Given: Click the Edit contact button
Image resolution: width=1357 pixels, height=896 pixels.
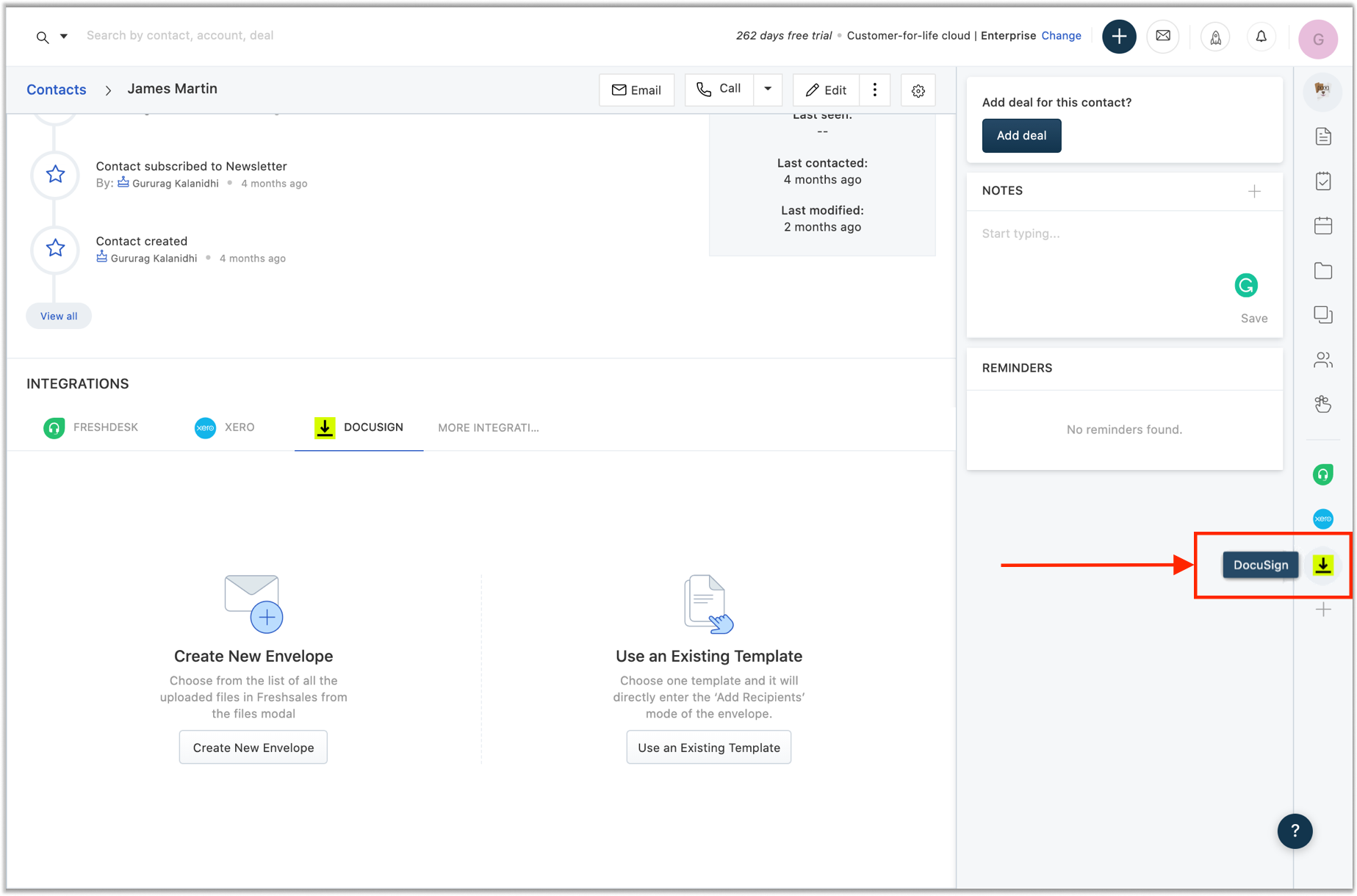Looking at the screenshot, I should (x=827, y=90).
